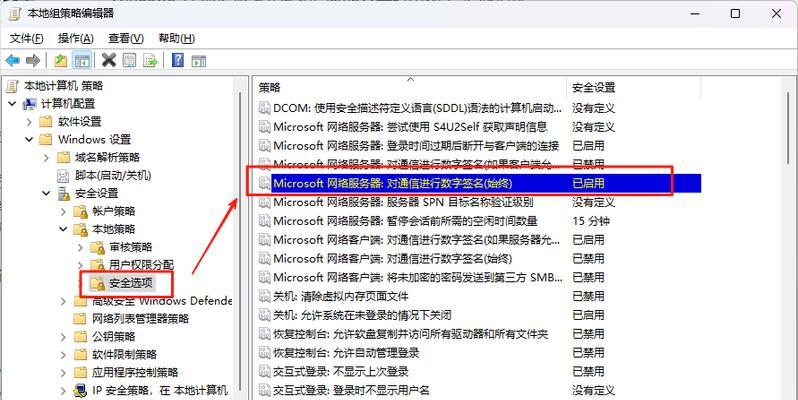This screenshot has height=400, width=798.
Task: Toggle the action pane toolbar icon
Action: 198,61
